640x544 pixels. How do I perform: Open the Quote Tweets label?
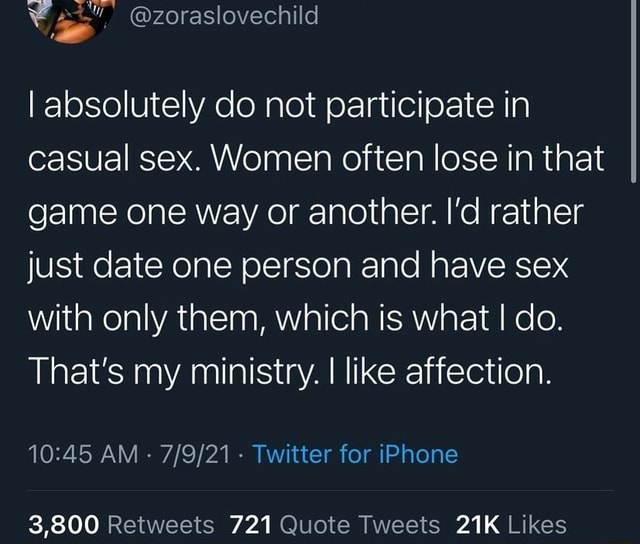point(360,524)
